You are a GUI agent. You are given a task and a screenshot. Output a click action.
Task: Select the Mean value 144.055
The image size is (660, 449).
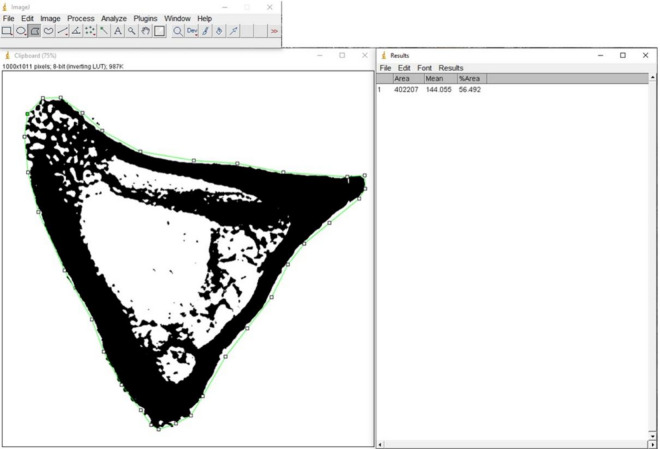coord(439,90)
